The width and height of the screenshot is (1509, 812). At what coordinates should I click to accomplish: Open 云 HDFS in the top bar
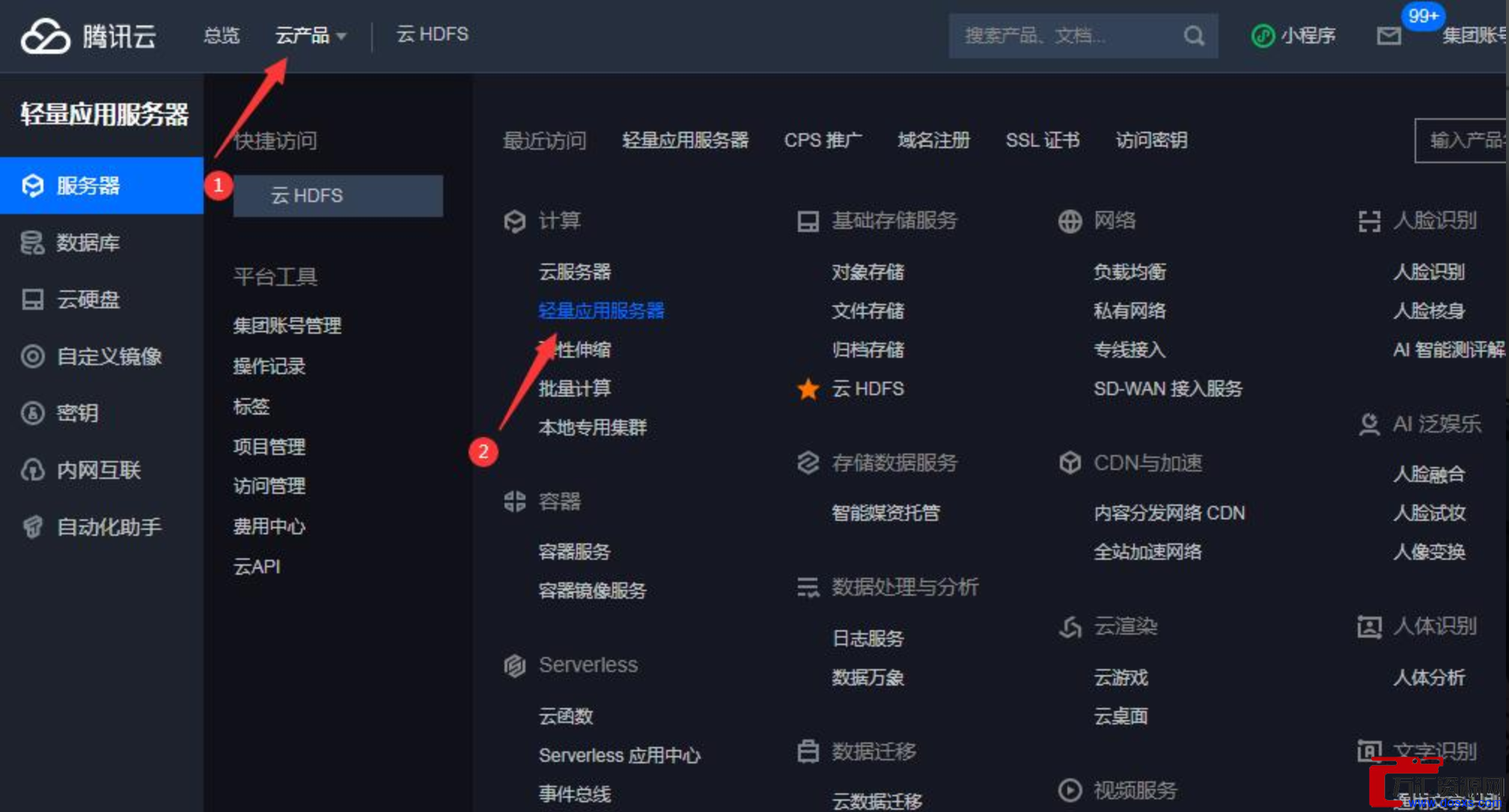pos(433,34)
